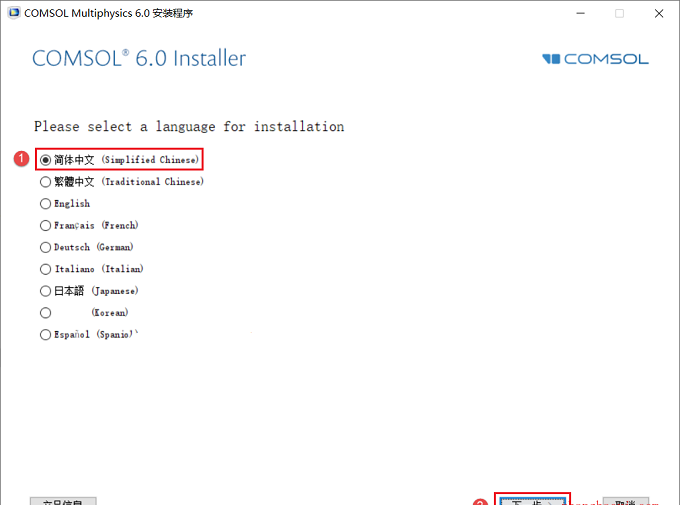The height and width of the screenshot is (505, 680).
Task: Click 'Please select a language for installation' text
Action: point(189,127)
